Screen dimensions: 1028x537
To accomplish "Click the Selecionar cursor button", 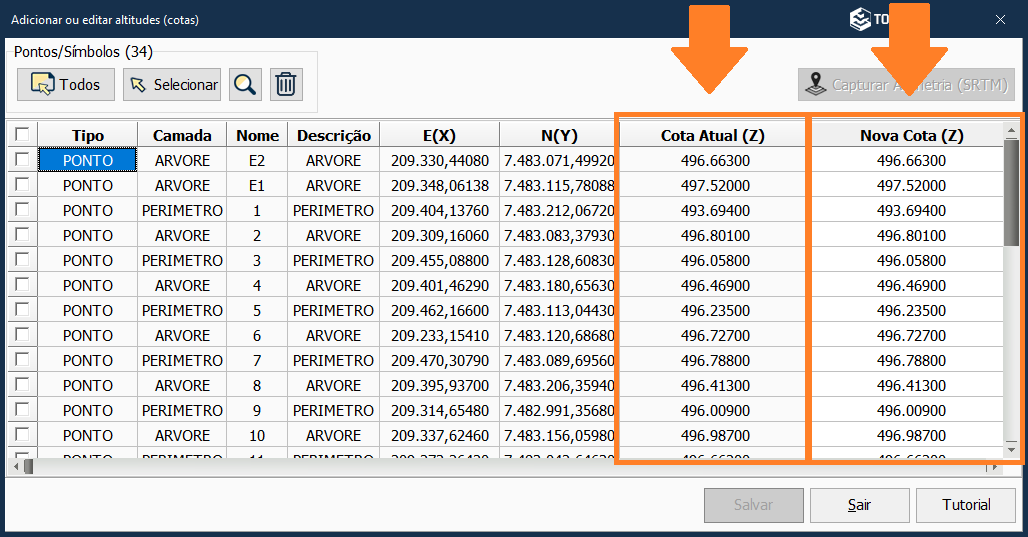I will [172, 85].
